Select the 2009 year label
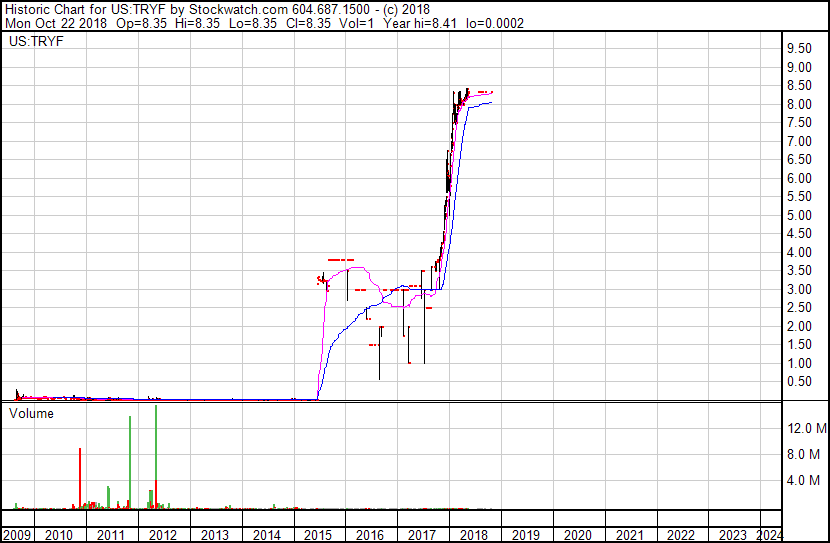The height and width of the screenshot is (543, 830). (17, 535)
